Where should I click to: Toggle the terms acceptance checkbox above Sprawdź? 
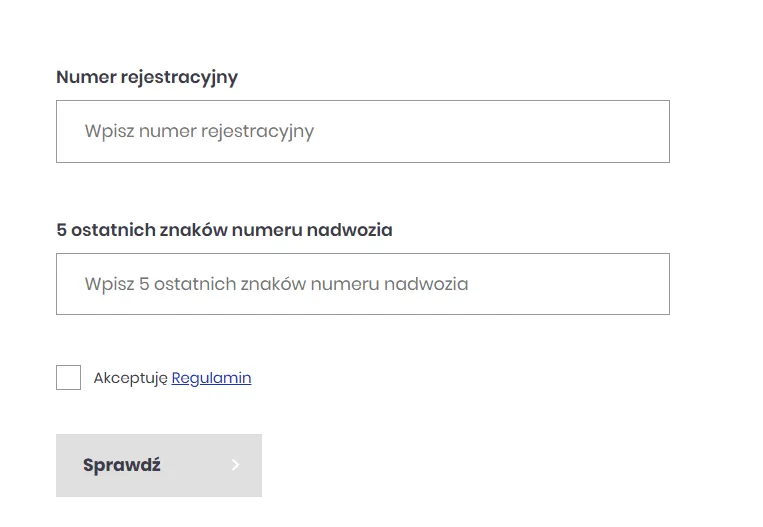pos(69,378)
